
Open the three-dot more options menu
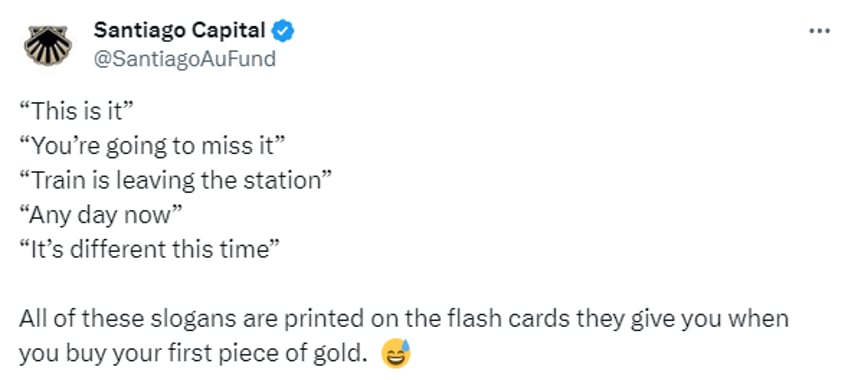[819, 31]
